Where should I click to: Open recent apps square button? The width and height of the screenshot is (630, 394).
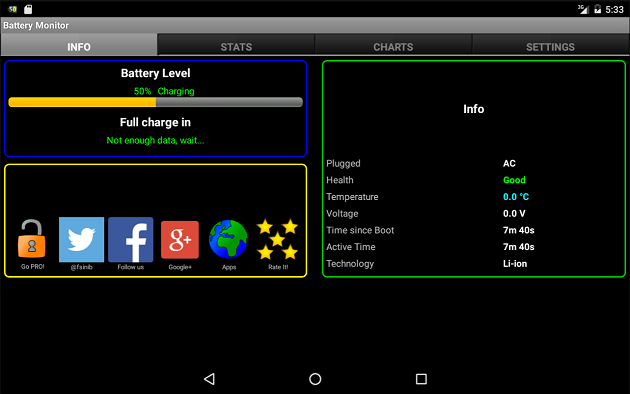[421, 379]
